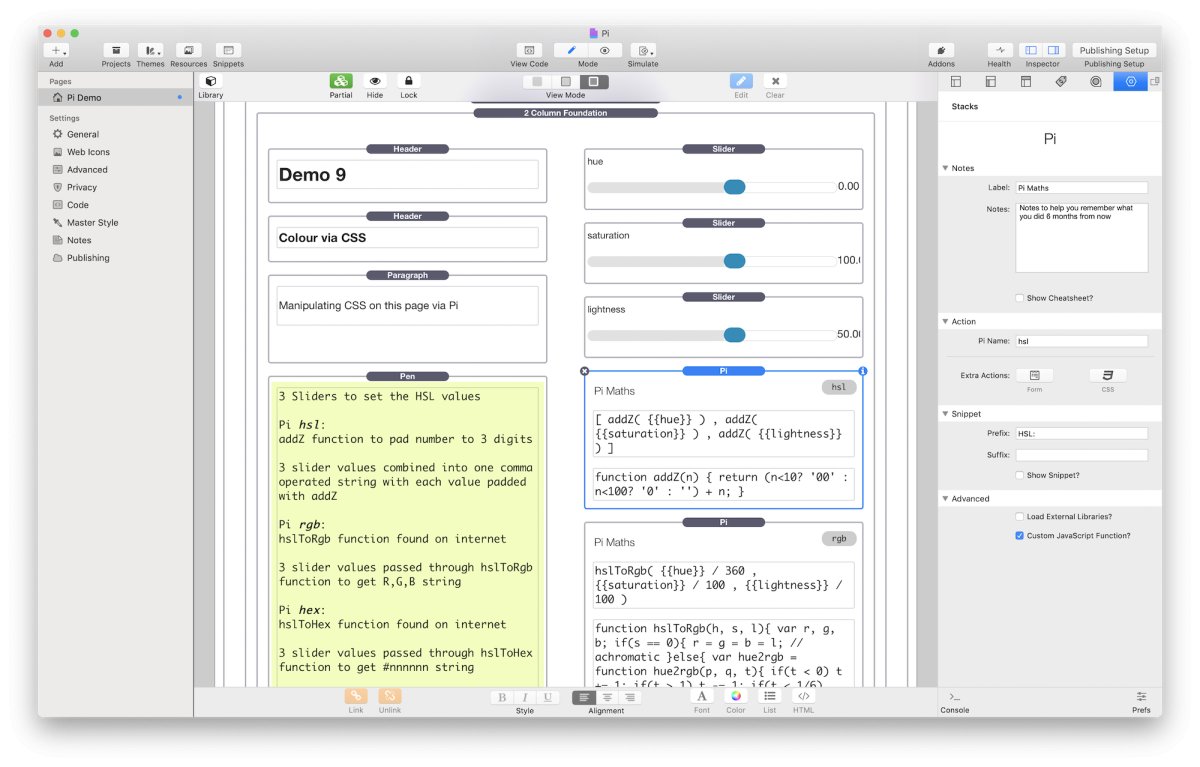Open the Console at bottom right
Viewport: 1200px width, 767px height.
coord(954,698)
